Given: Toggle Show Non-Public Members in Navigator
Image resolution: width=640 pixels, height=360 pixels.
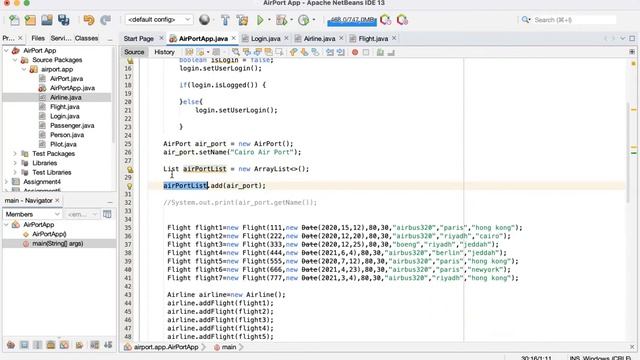Looking at the screenshot, I should point(51,345).
